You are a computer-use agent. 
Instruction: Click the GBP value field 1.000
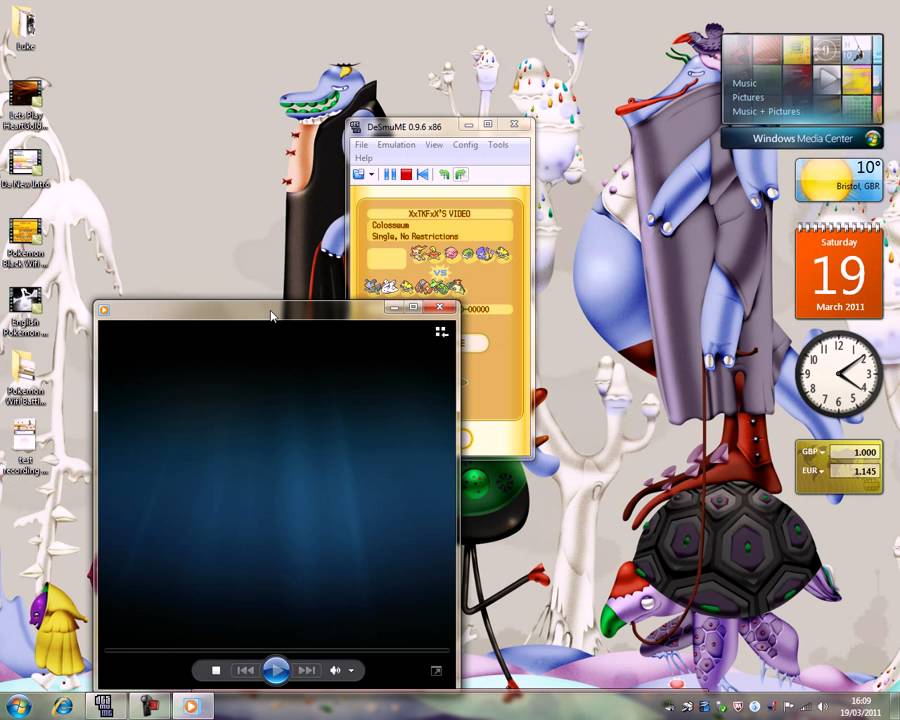854,452
